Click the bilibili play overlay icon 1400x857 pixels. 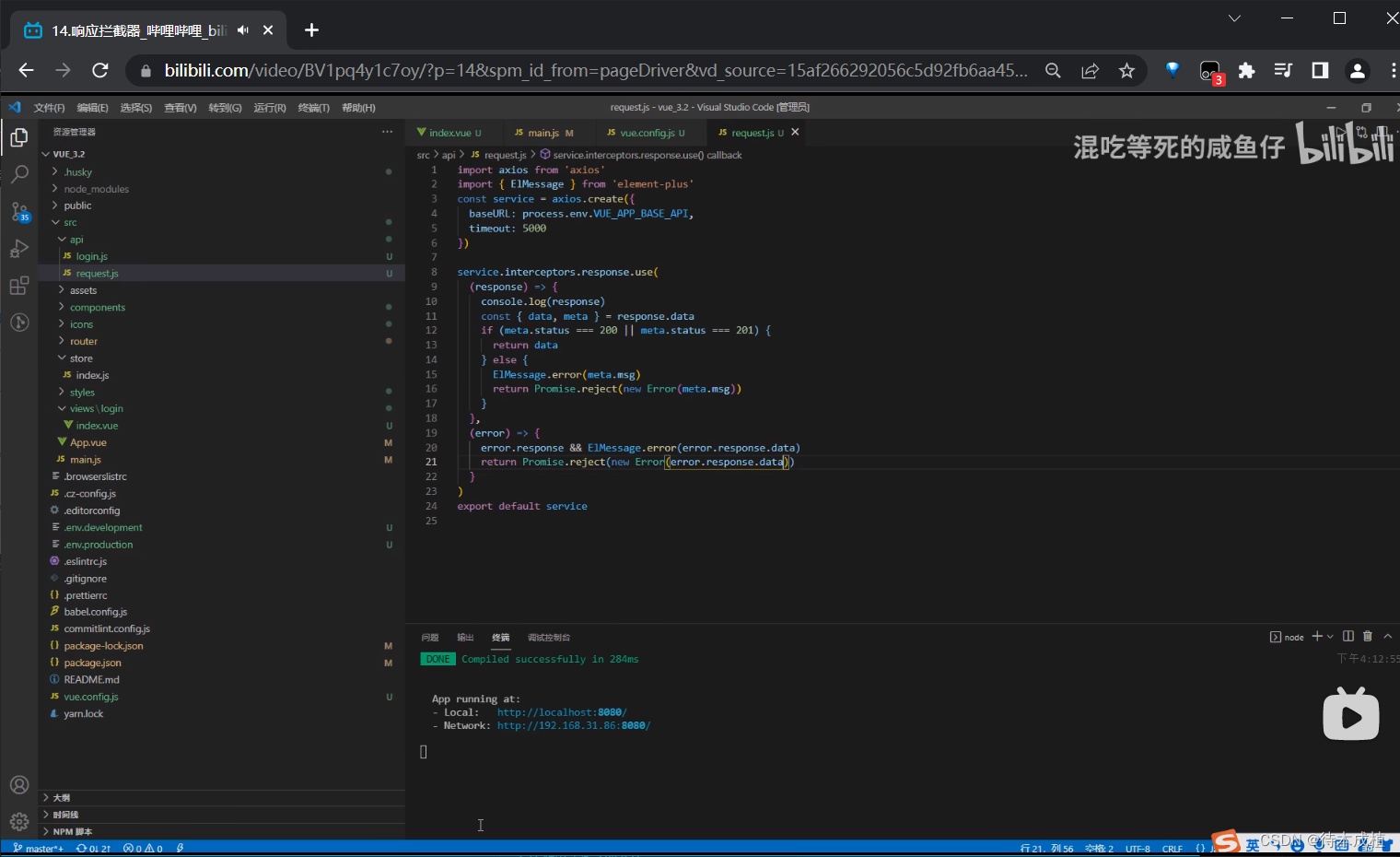1350,714
